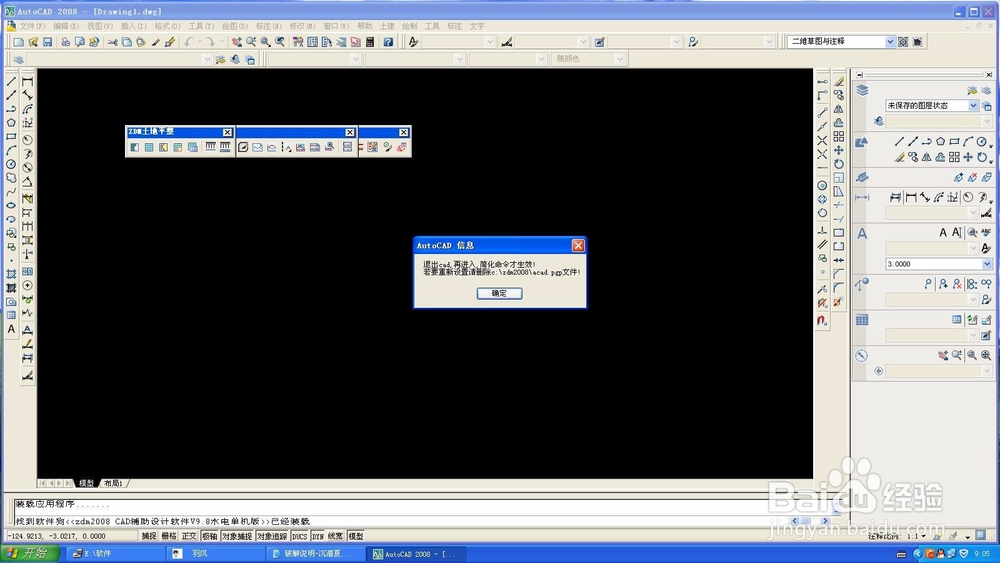Open the 格式 menu
The image size is (1000, 563).
(x=167, y=26)
